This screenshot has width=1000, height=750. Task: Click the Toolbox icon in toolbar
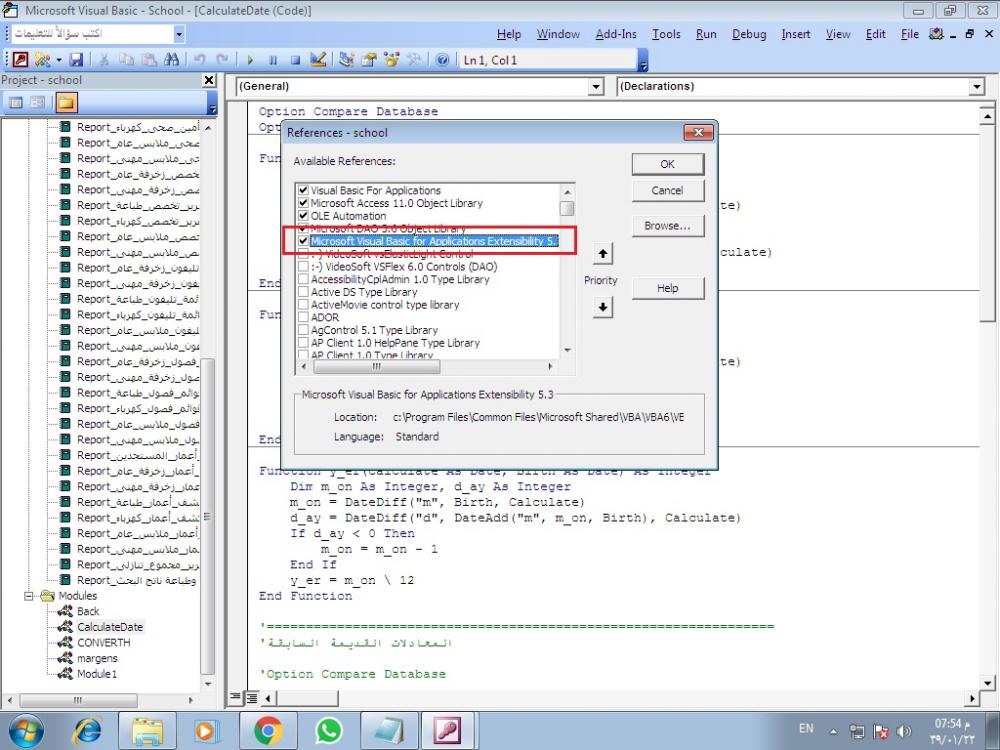click(414, 60)
